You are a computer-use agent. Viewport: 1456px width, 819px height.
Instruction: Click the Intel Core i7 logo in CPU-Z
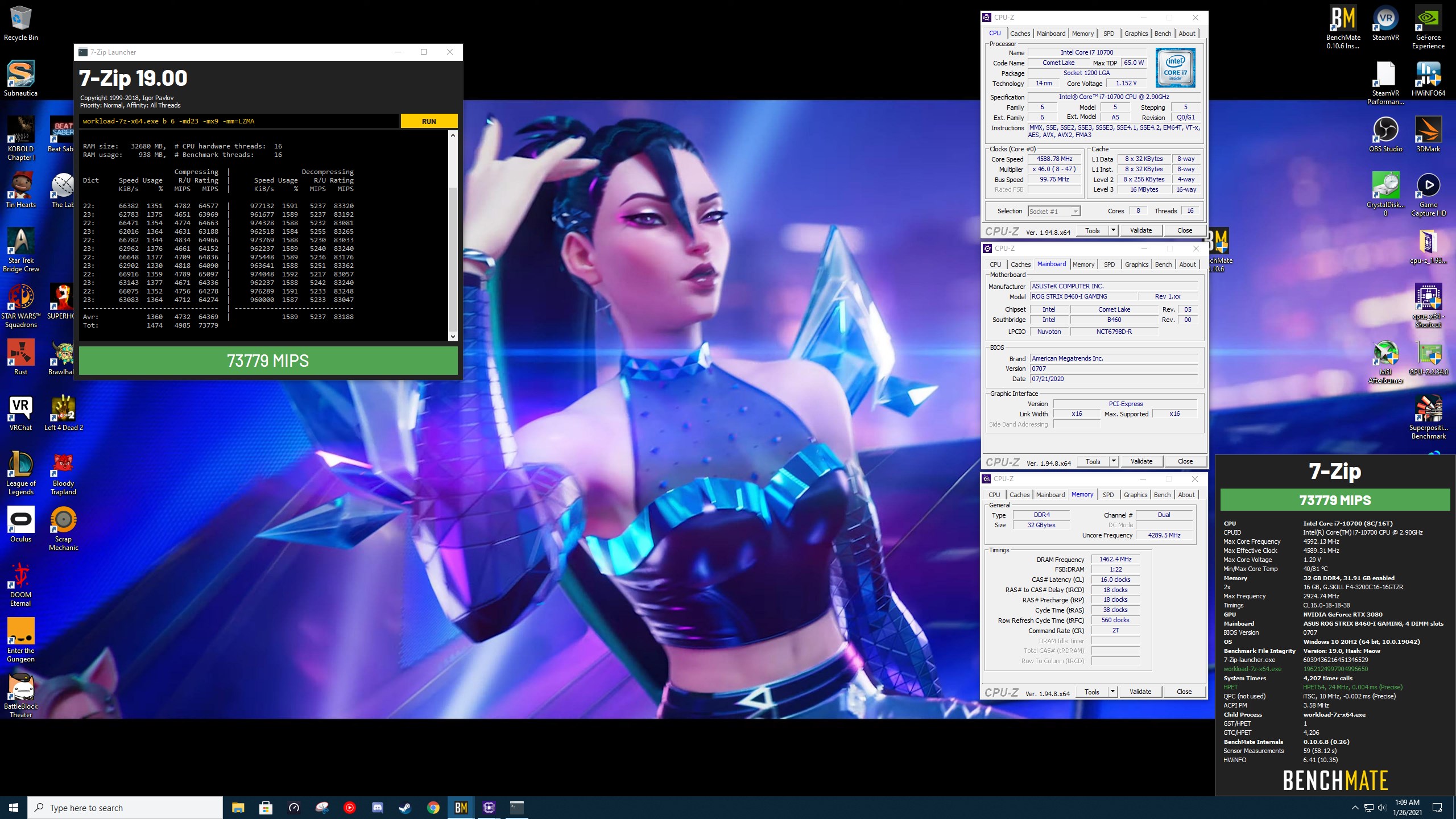click(x=1175, y=67)
